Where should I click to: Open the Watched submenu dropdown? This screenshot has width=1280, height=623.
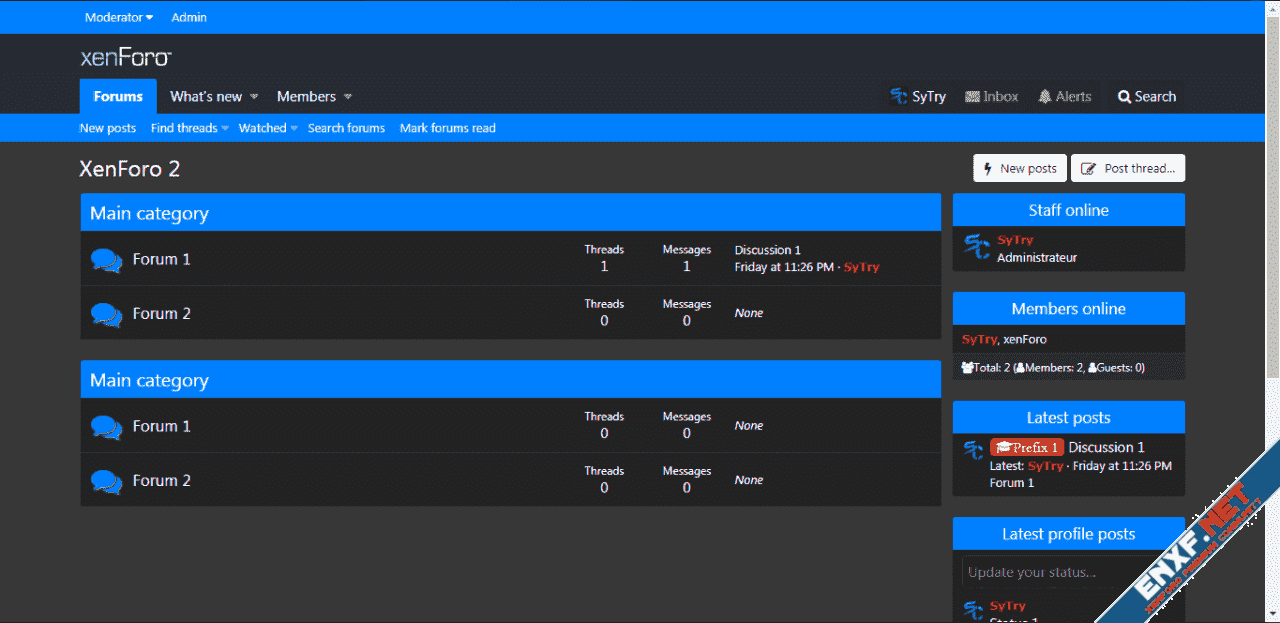coord(267,128)
